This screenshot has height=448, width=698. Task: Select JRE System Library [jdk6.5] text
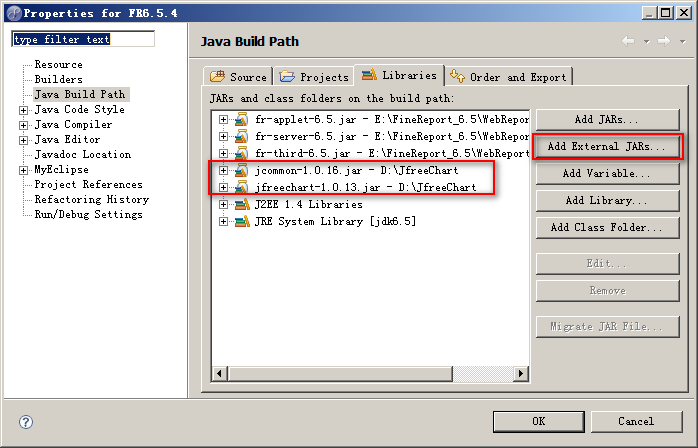point(336,221)
